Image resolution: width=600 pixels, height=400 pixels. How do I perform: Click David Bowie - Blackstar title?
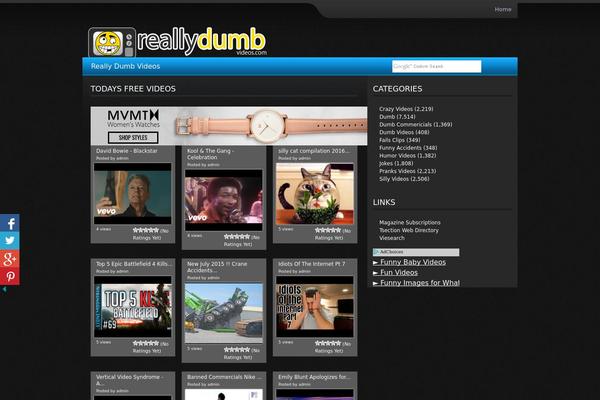pos(127,151)
